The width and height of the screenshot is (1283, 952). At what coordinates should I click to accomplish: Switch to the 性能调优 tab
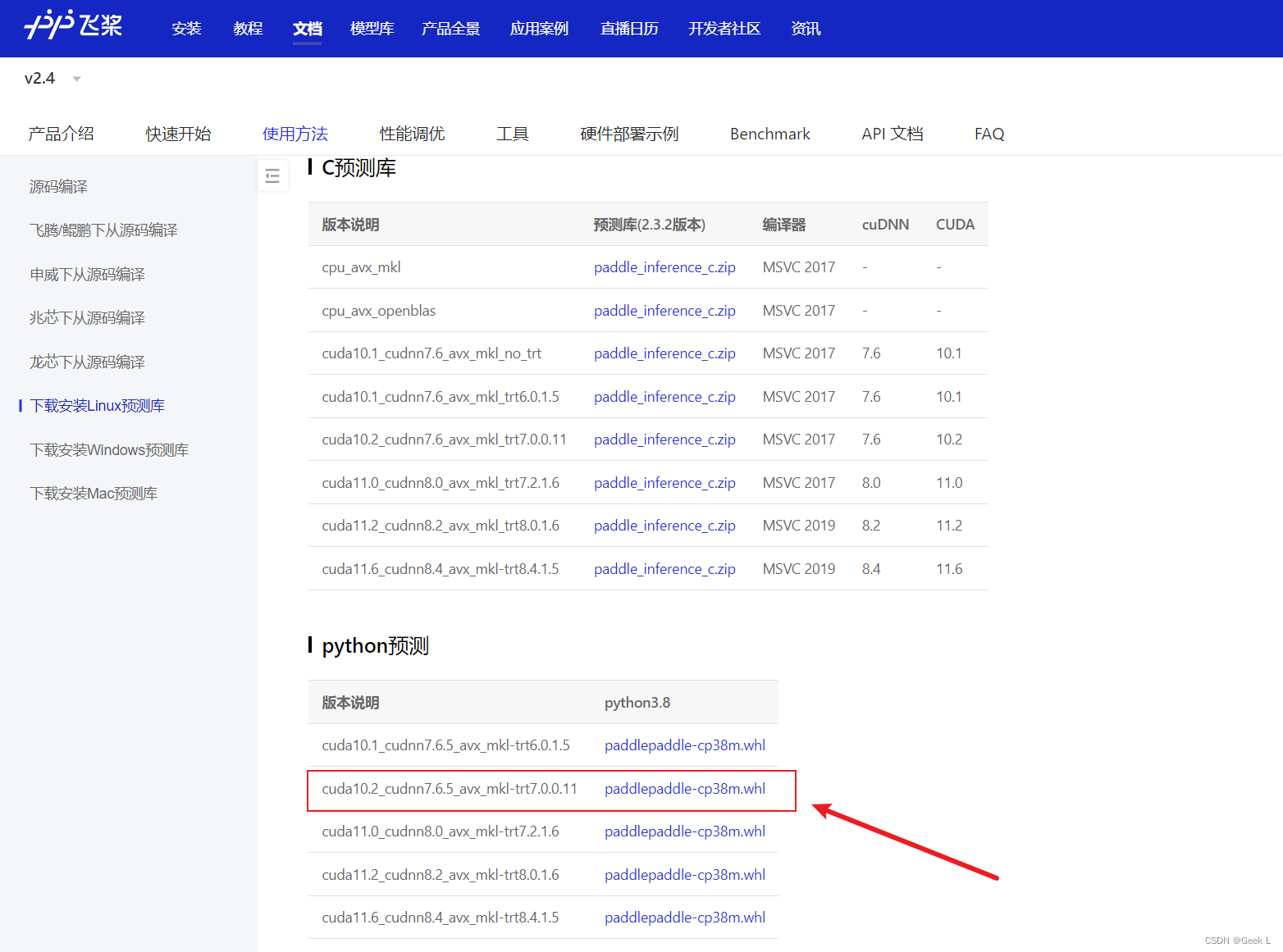tap(412, 134)
